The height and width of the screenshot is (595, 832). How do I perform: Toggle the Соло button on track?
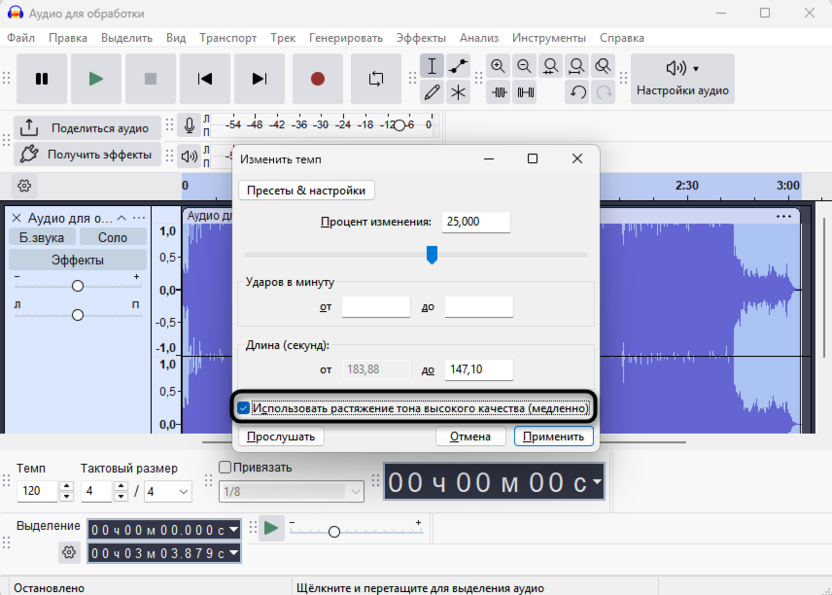(112, 237)
